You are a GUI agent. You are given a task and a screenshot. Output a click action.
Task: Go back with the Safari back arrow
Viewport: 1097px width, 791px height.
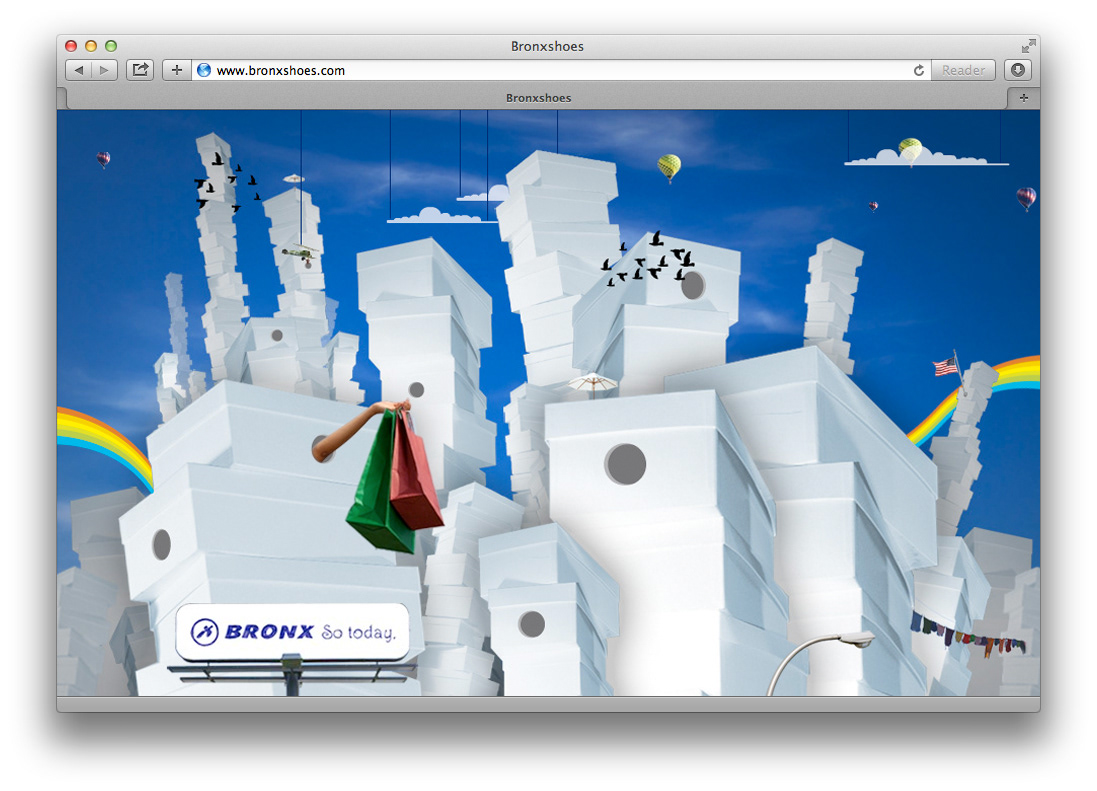point(78,70)
